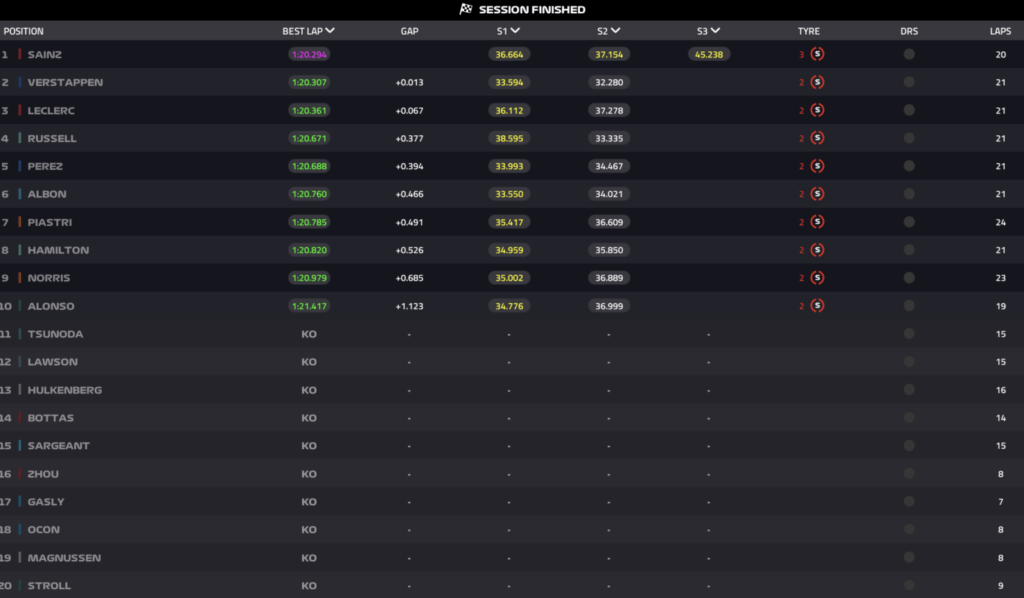Click the DRS indicator dot for Alonso
The image size is (1024, 598).
pyautogui.click(x=909, y=306)
